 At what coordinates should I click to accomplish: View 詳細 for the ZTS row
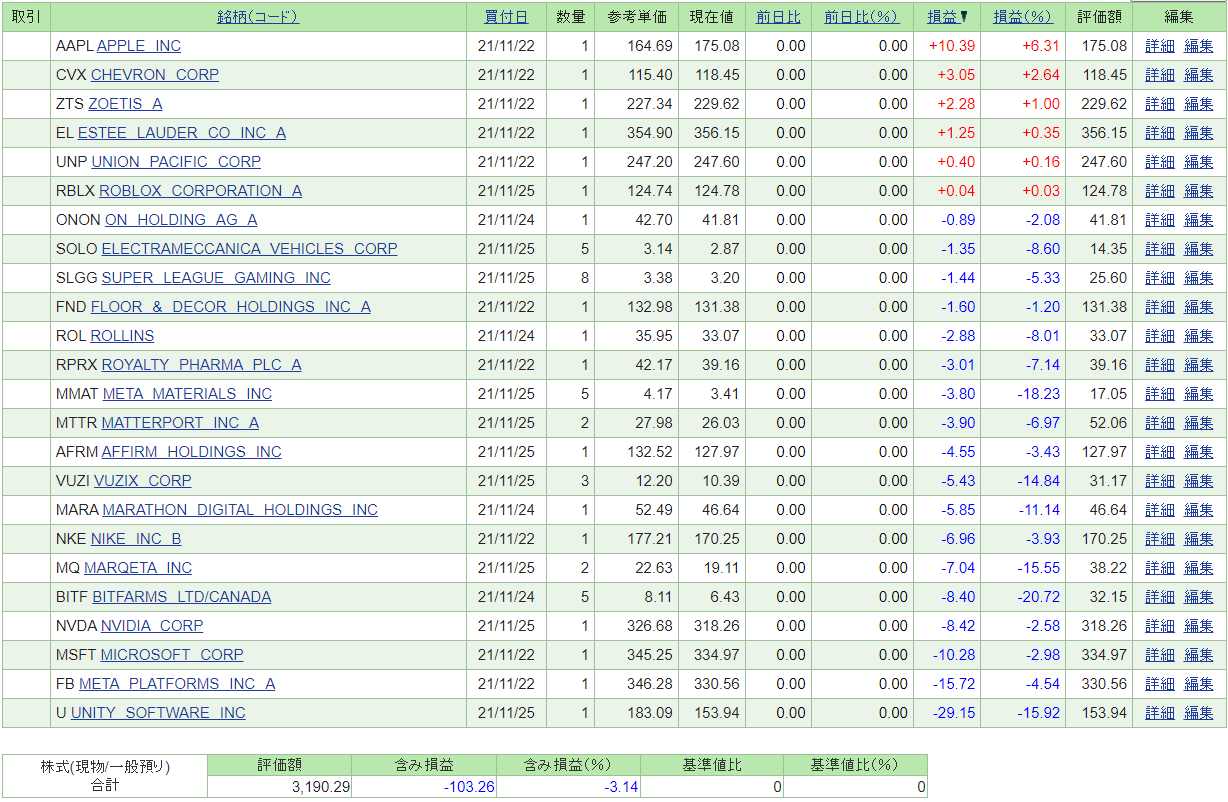click(1160, 104)
